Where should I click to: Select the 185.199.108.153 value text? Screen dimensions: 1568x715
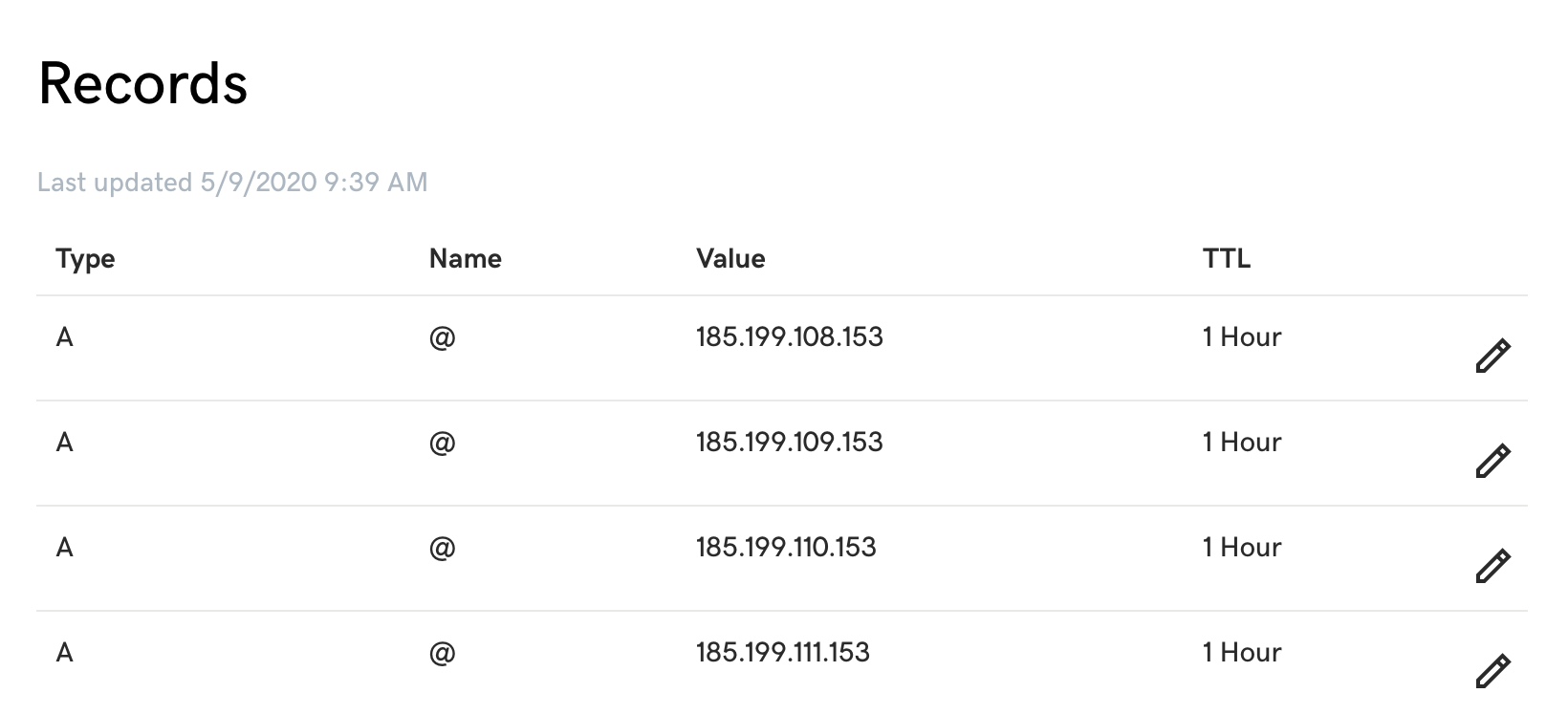tap(790, 336)
